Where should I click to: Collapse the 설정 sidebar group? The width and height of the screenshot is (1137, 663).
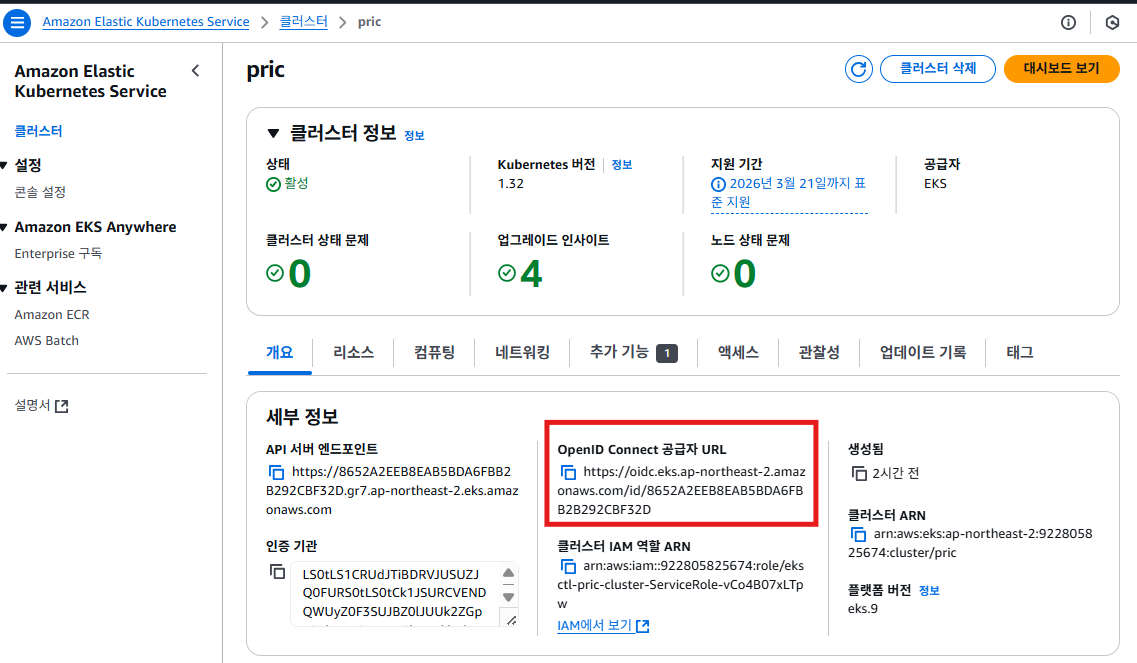pyautogui.click(x=4, y=165)
